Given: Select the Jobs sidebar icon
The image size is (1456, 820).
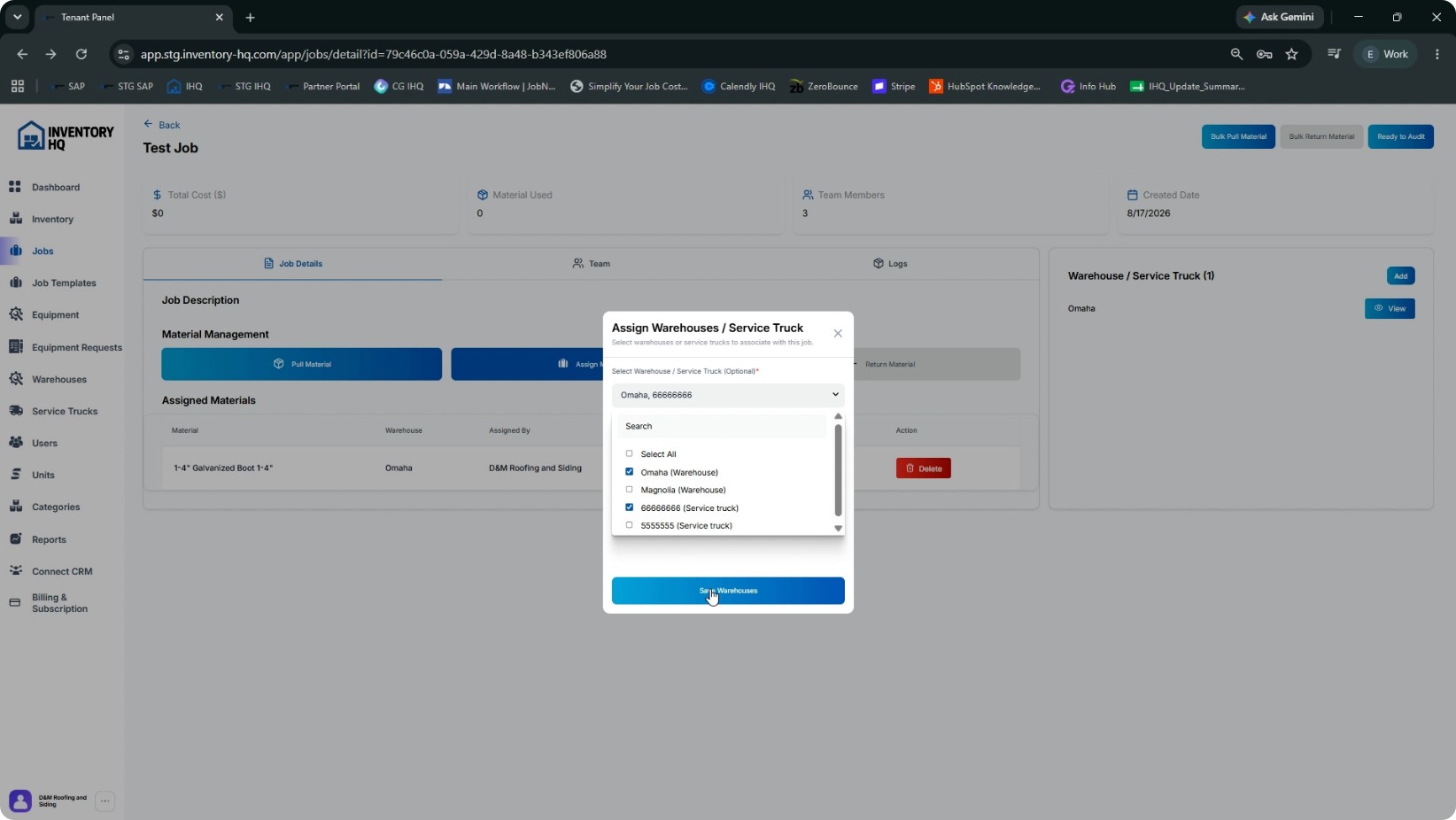Looking at the screenshot, I should click(x=15, y=251).
